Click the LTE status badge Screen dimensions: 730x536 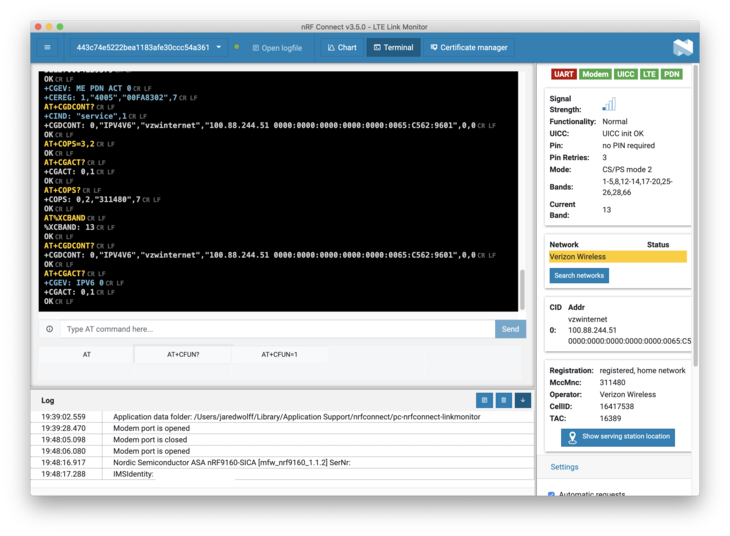click(x=649, y=74)
